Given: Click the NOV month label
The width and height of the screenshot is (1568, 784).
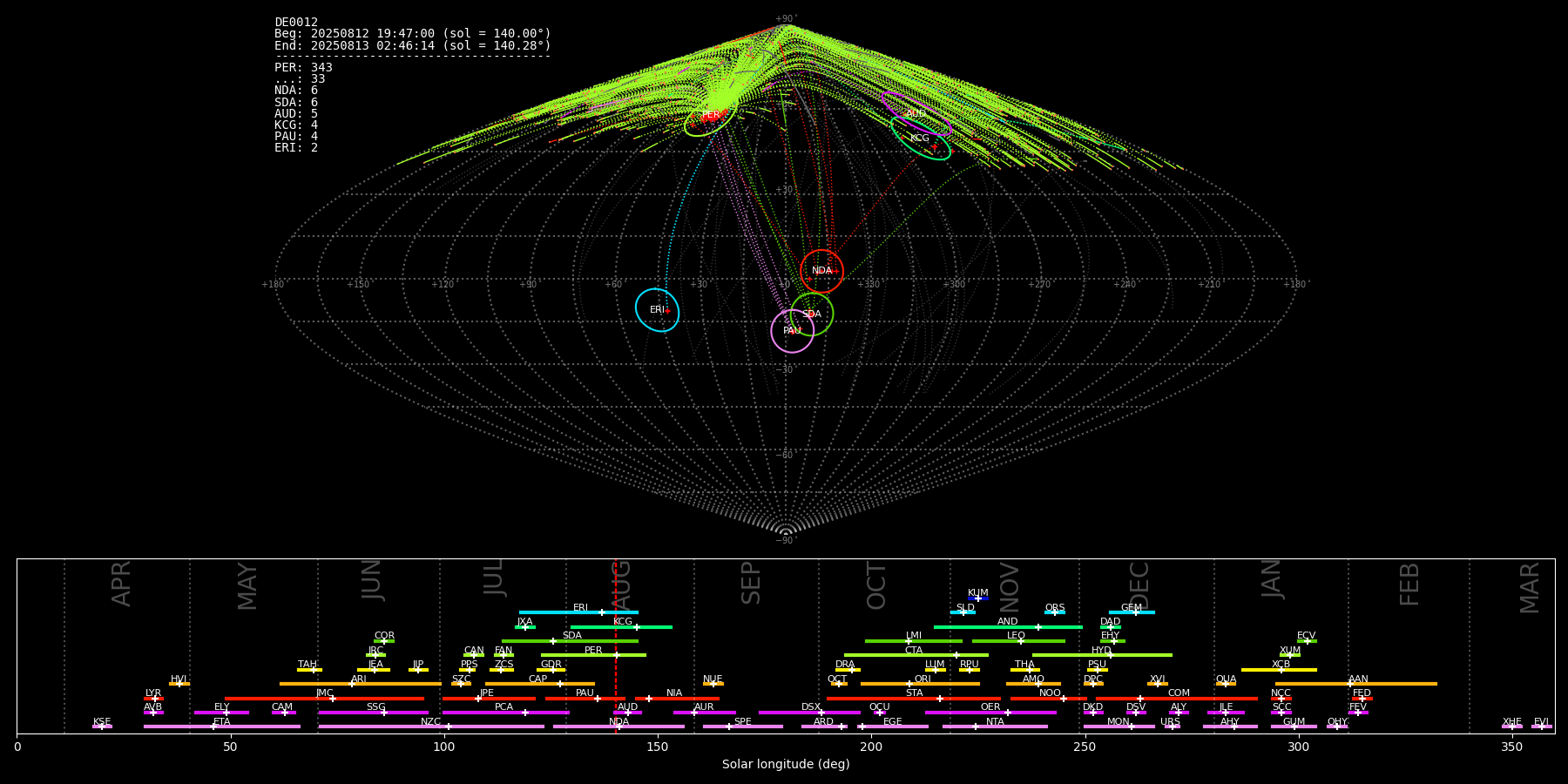Looking at the screenshot, I should [x=1009, y=587].
